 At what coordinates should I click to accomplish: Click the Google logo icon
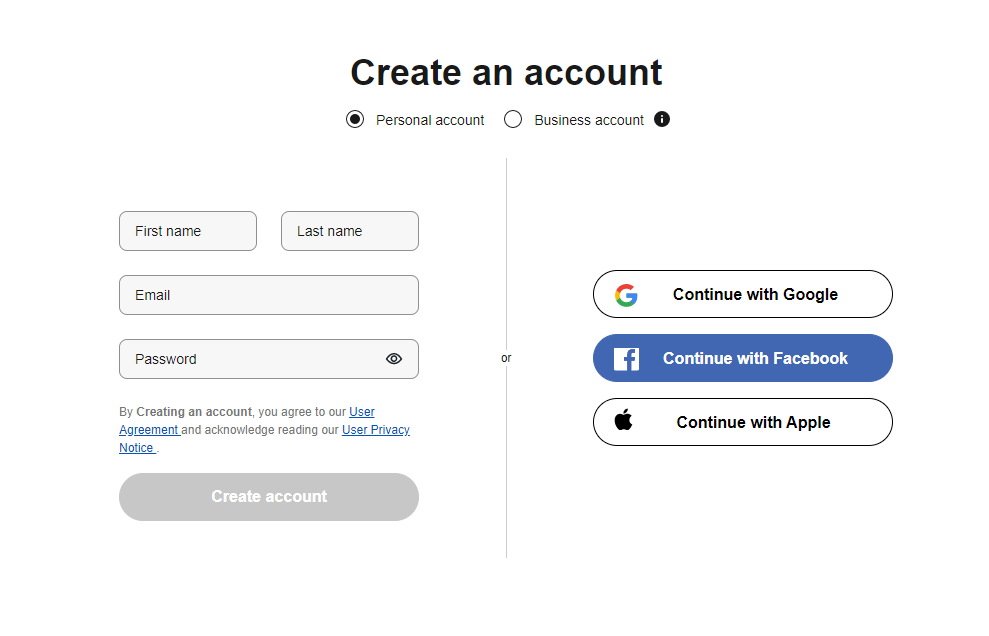point(626,295)
